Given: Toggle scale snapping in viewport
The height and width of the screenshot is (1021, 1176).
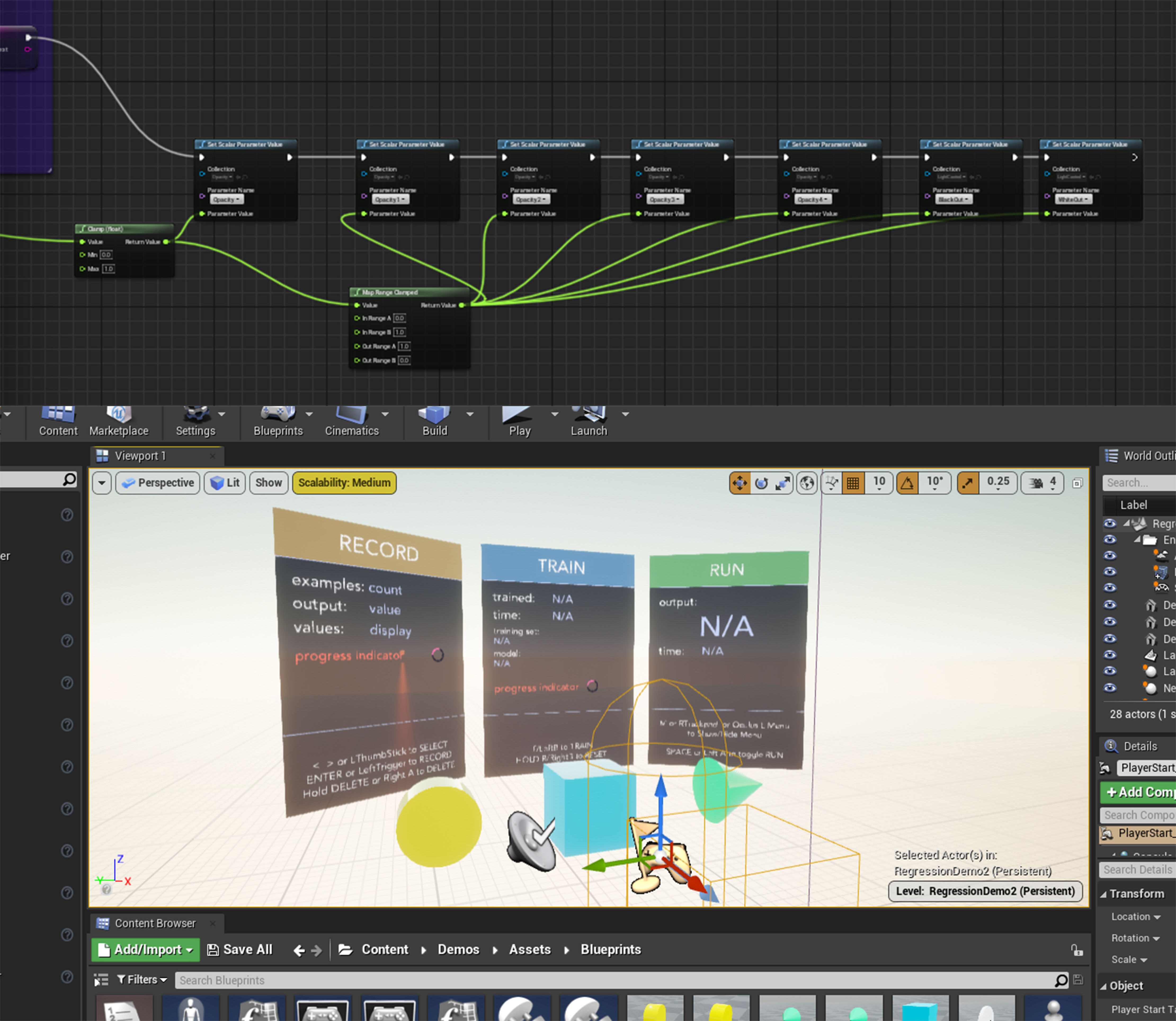Looking at the screenshot, I should click(x=968, y=483).
